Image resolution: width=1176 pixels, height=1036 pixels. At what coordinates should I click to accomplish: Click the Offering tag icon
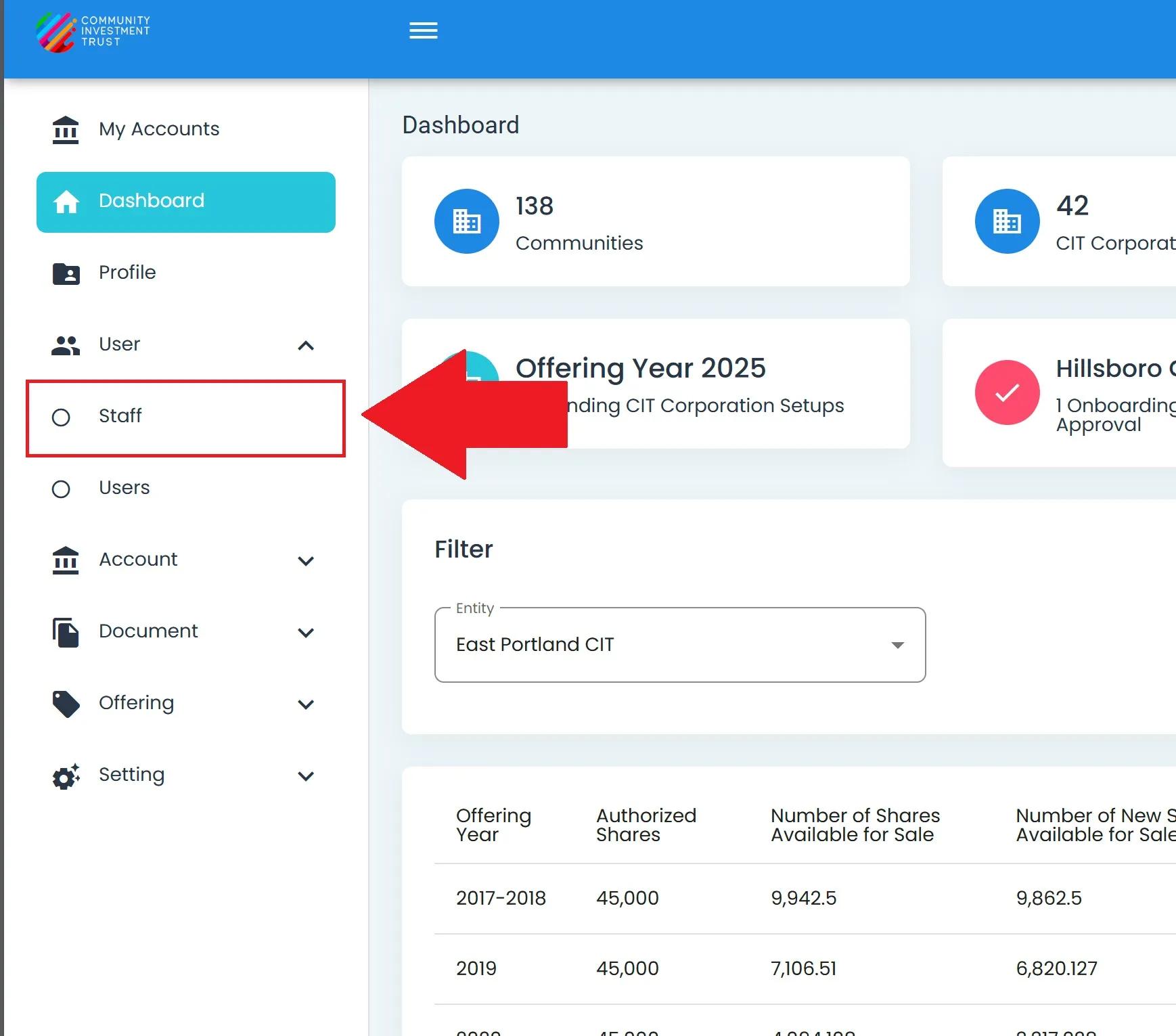(66, 704)
